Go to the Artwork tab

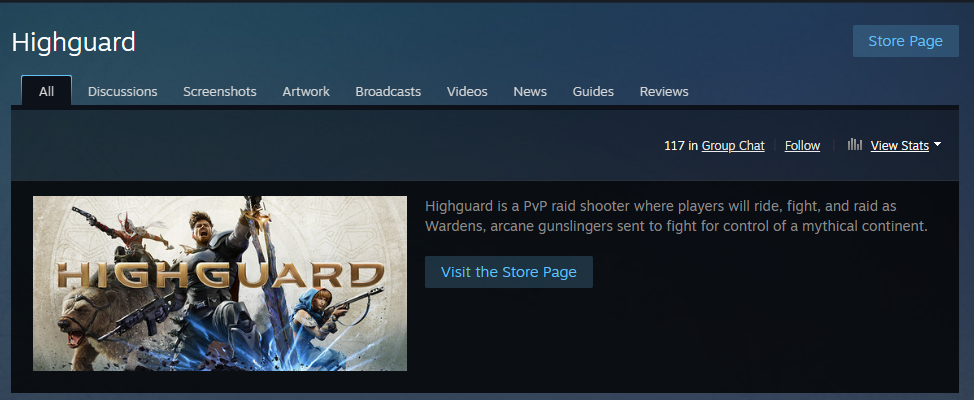point(306,91)
